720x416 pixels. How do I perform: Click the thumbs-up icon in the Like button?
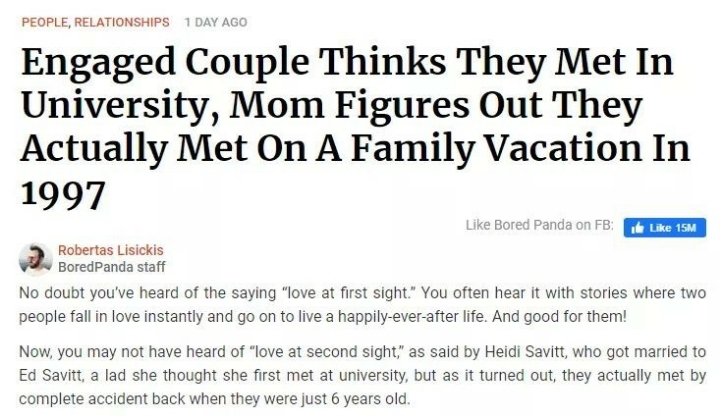click(x=635, y=228)
